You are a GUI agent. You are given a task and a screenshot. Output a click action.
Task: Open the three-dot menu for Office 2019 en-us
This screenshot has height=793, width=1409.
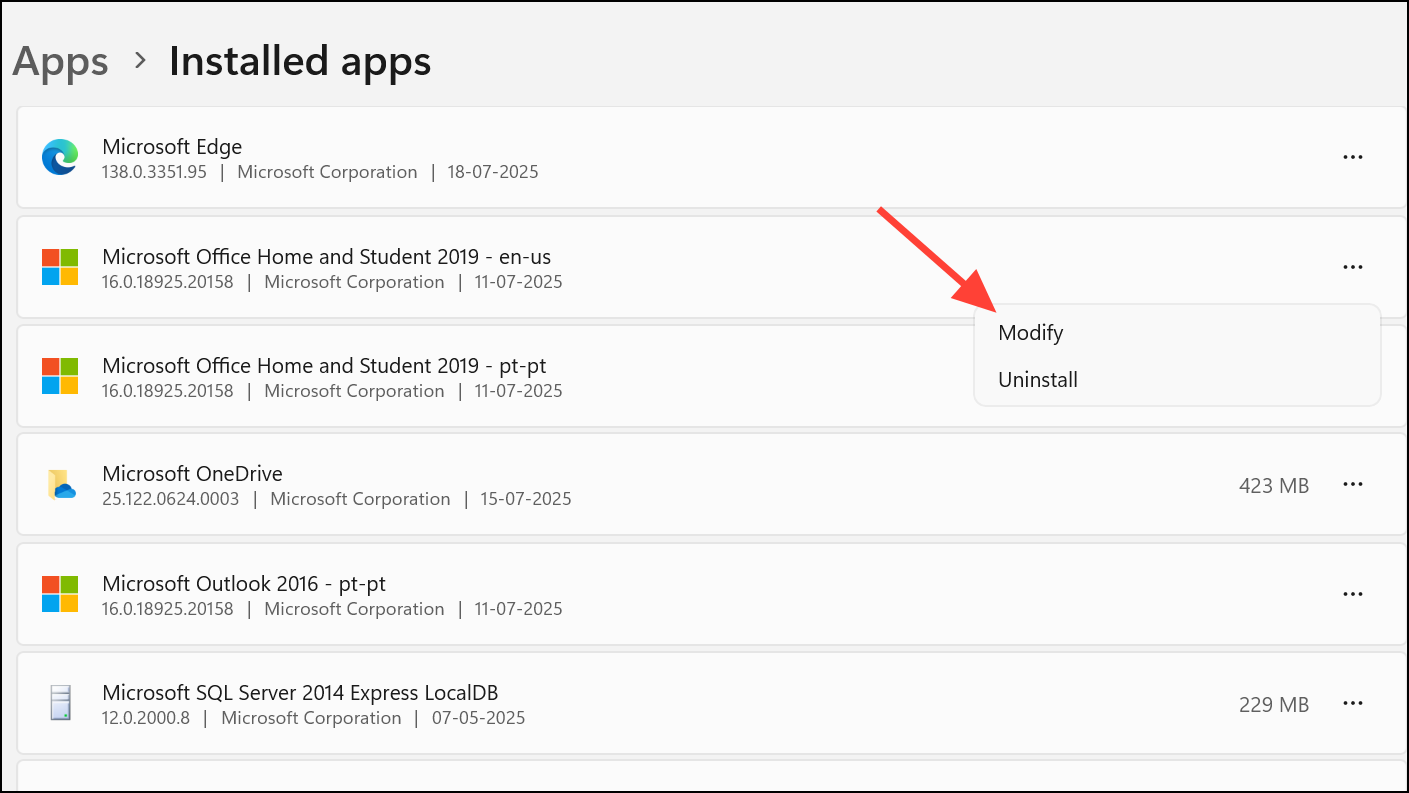coord(1353,267)
